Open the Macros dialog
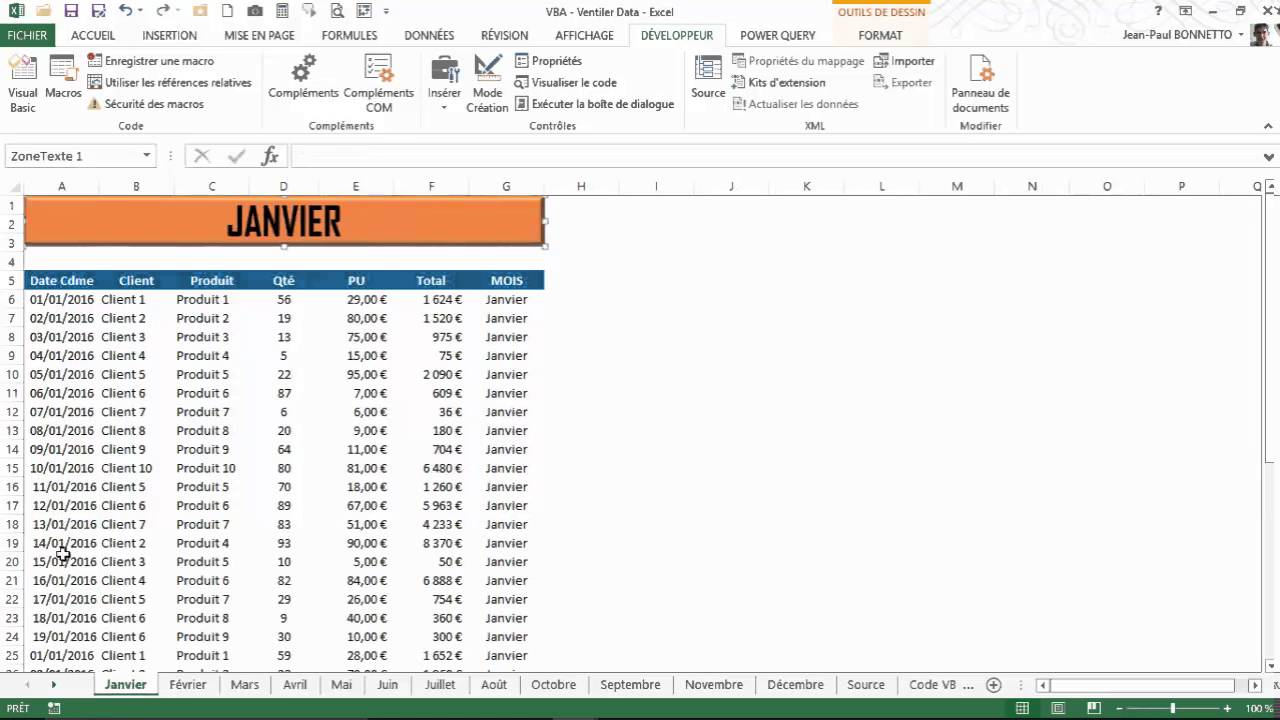The height and width of the screenshot is (720, 1280). click(x=63, y=78)
